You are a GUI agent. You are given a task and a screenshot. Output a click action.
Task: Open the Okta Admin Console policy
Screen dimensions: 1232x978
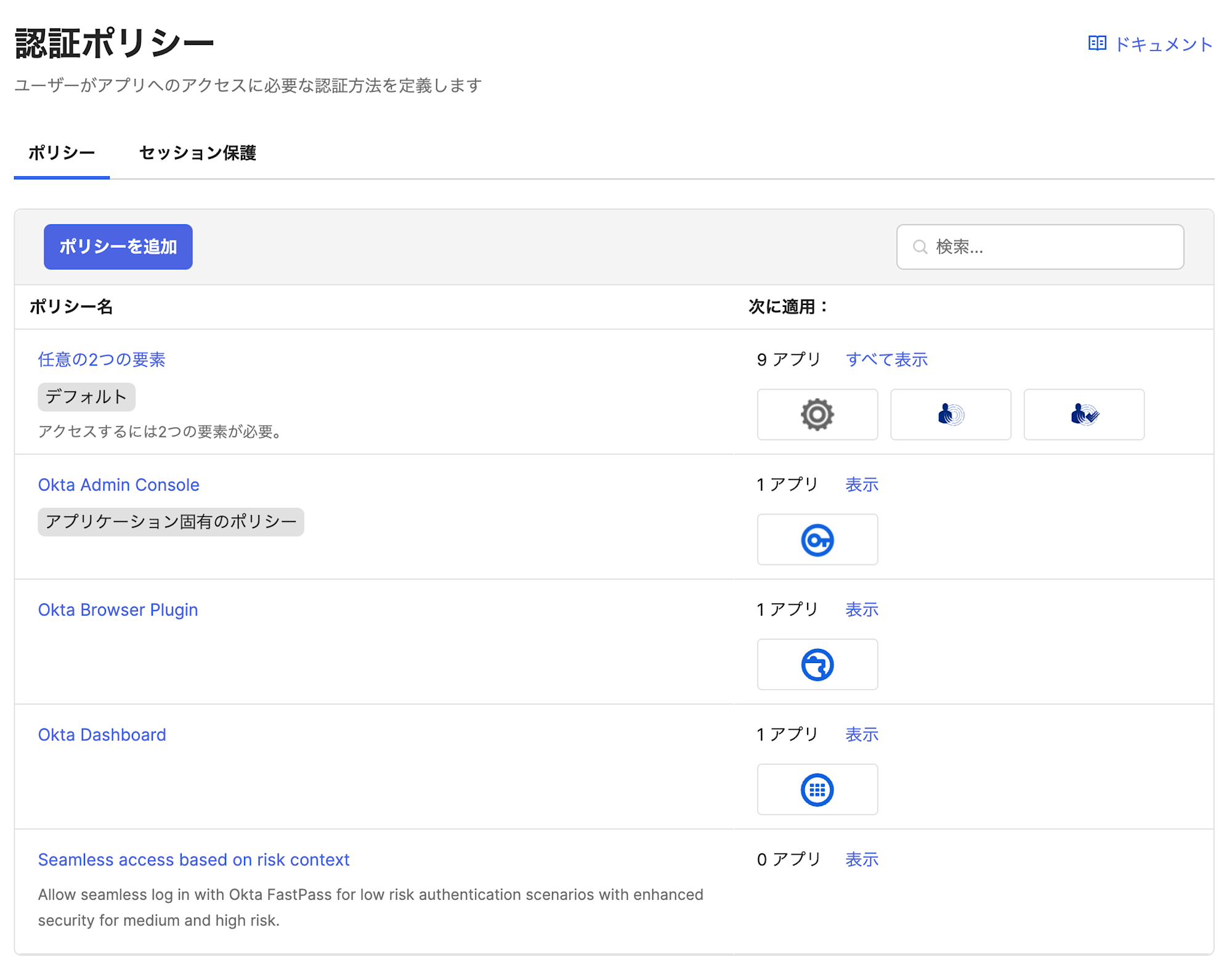click(x=118, y=484)
